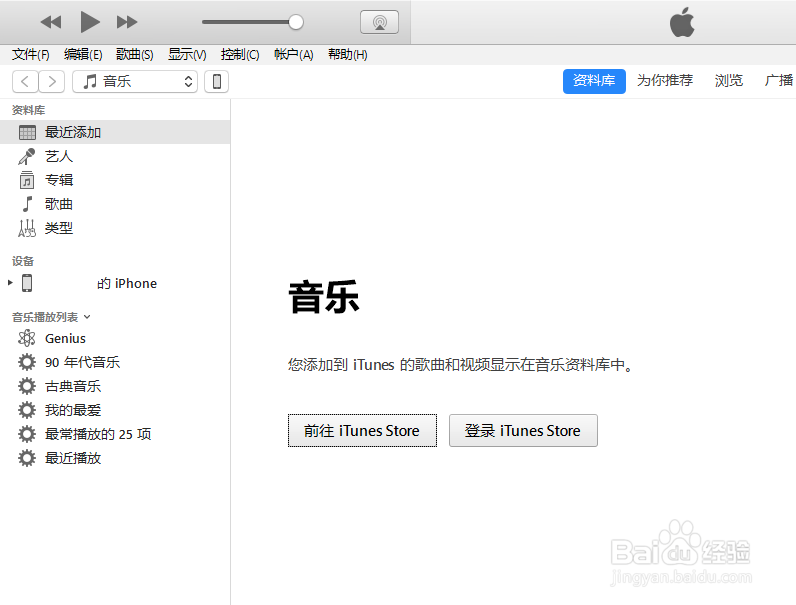This screenshot has width=796, height=605.
Task: Select 最近添加 in the sidebar
Action: click(x=115, y=132)
